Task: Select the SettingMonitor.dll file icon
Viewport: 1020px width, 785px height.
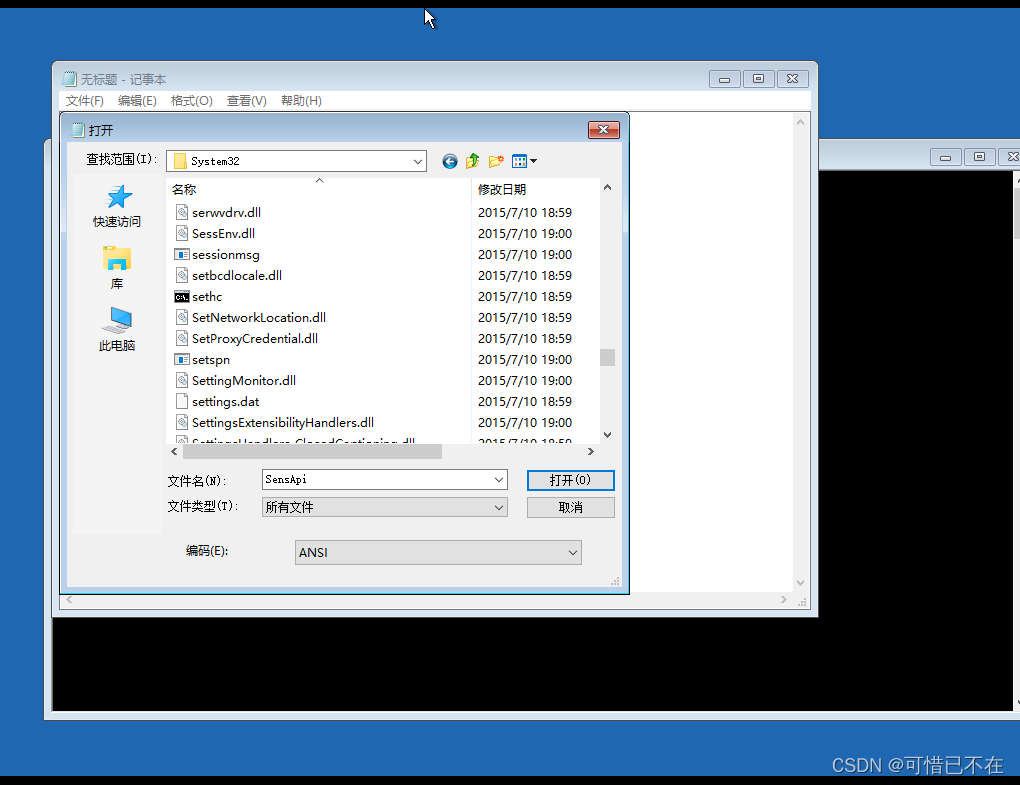Action: (x=182, y=380)
